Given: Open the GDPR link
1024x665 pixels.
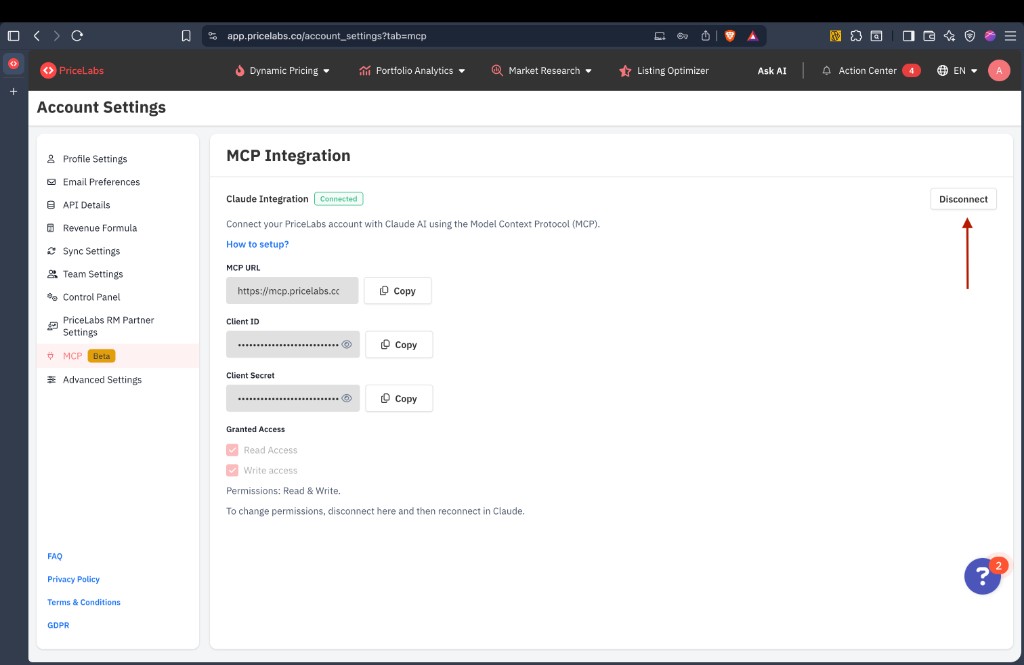Looking at the screenshot, I should coord(58,625).
